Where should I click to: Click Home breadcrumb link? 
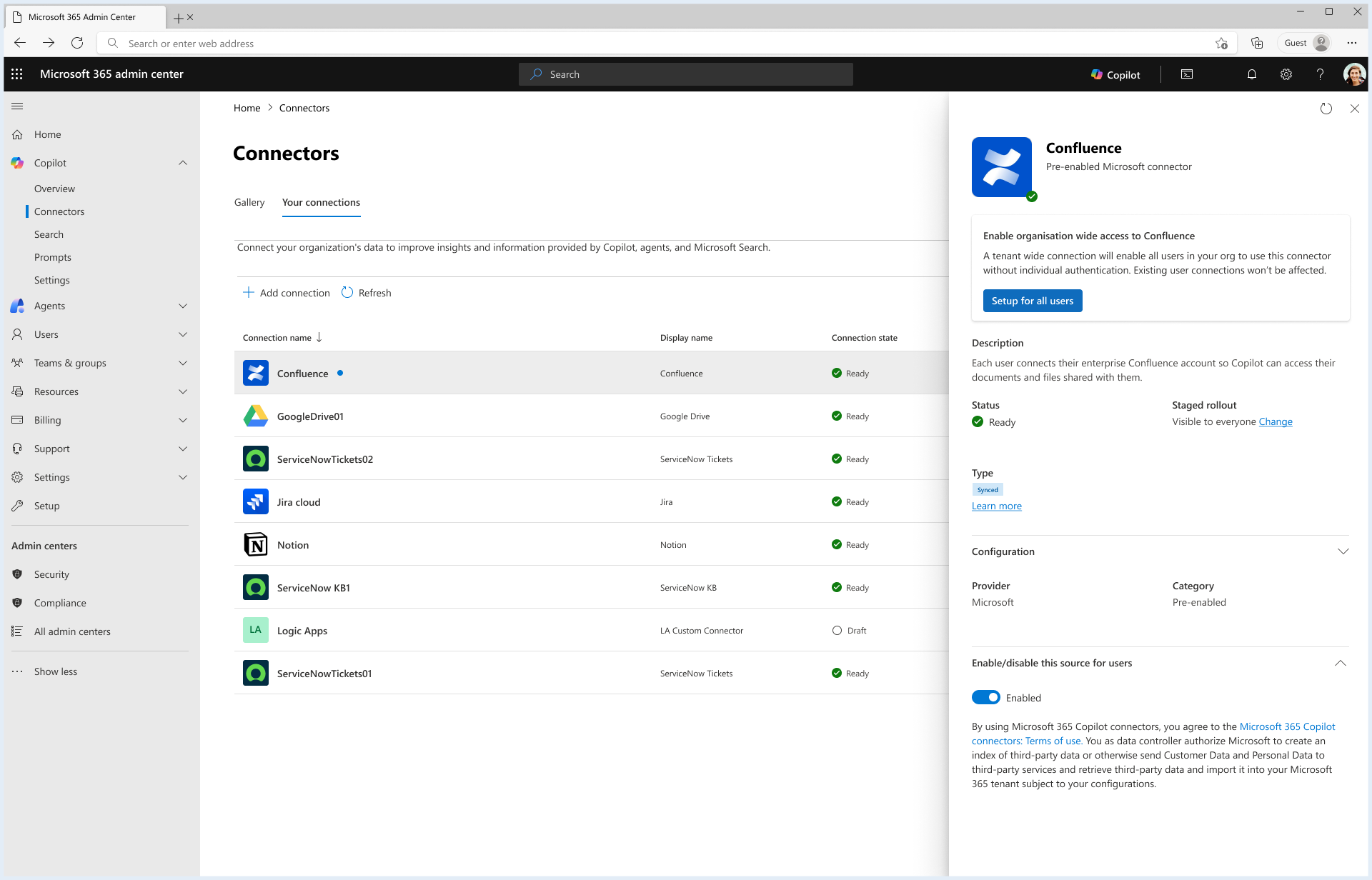[247, 108]
